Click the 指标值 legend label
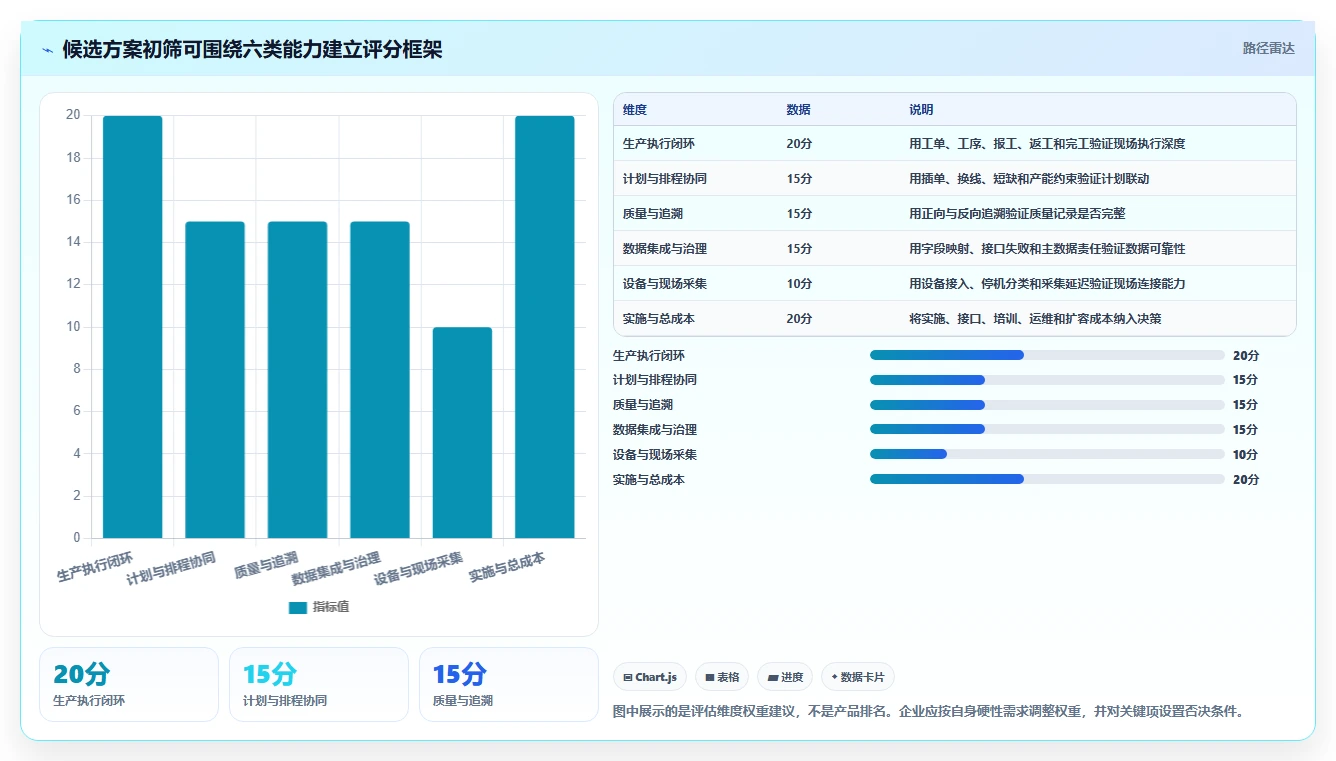 click(331, 607)
